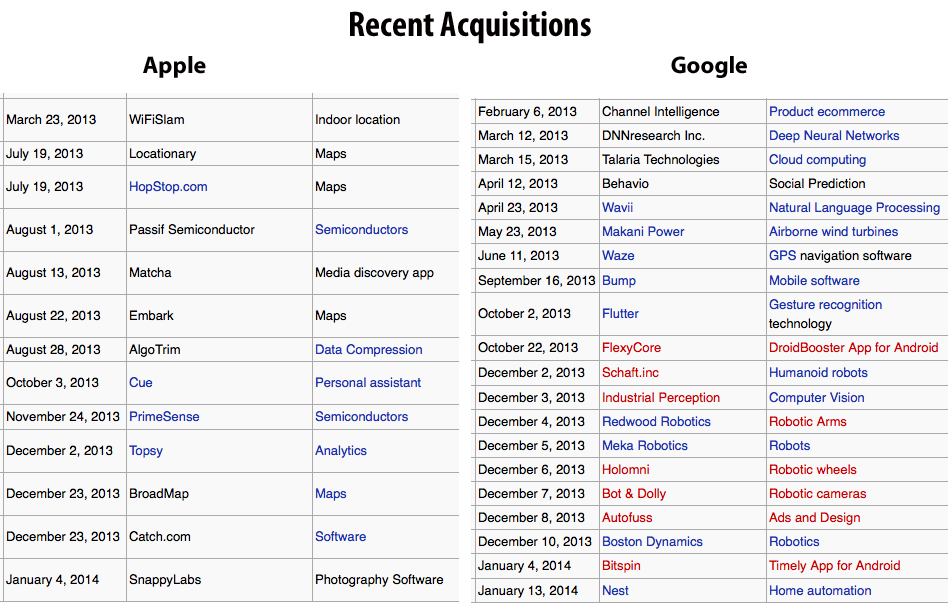948x607 pixels.
Task: Follow the Topsy link
Action: tap(146, 451)
